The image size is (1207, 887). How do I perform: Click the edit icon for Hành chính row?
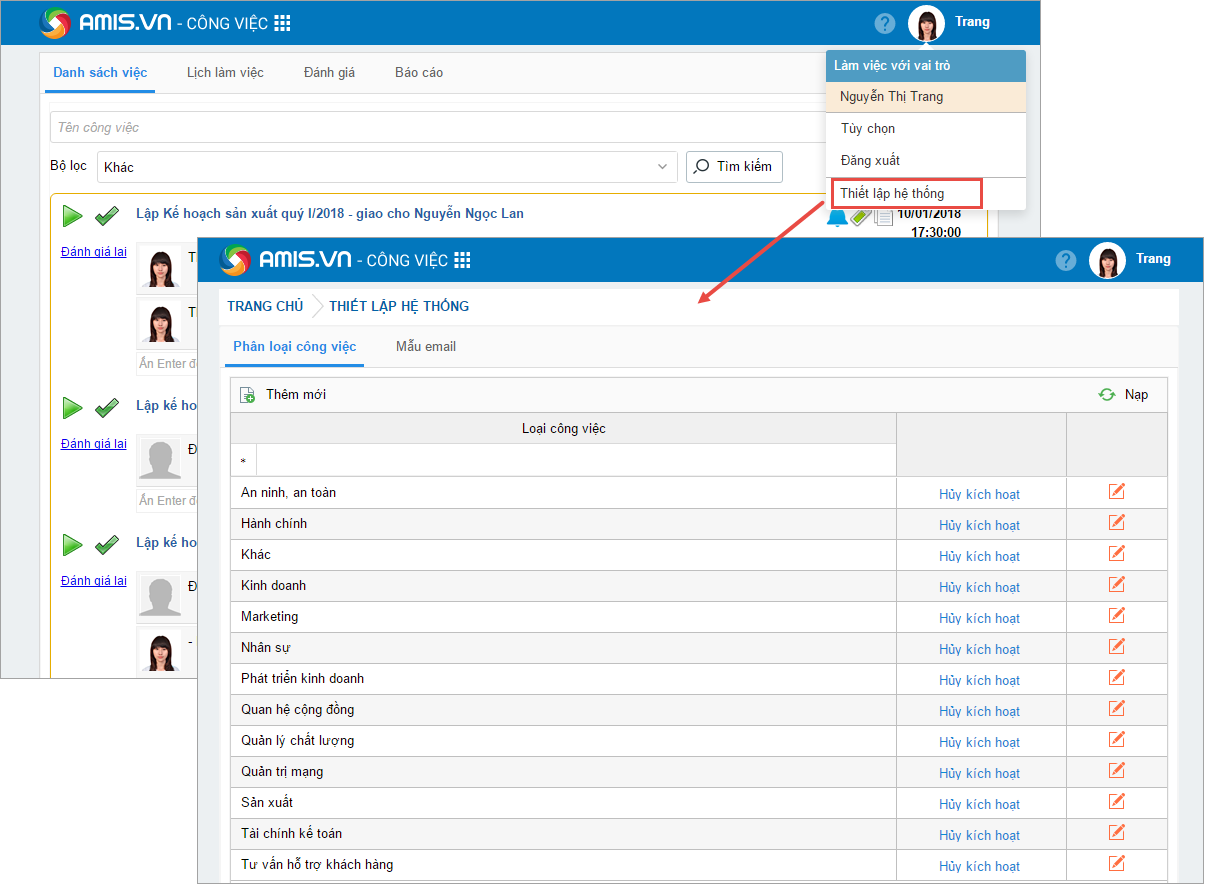[x=1116, y=523]
